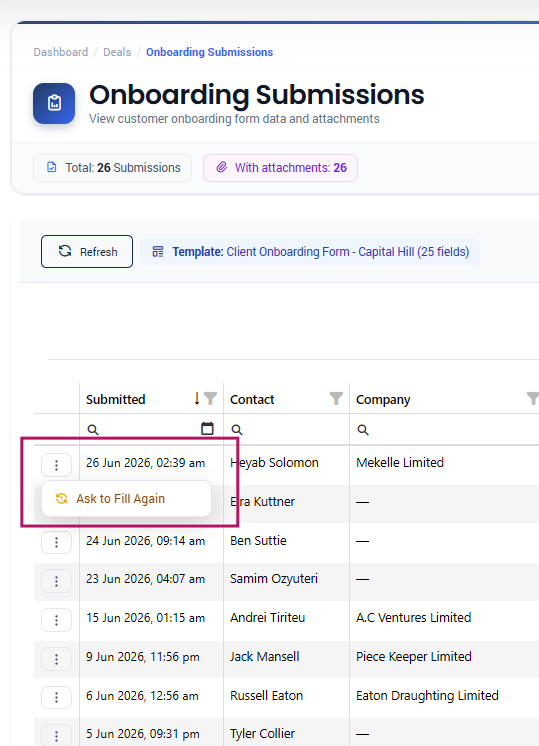Click the refresh arrows icon

click(x=65, y=251)
